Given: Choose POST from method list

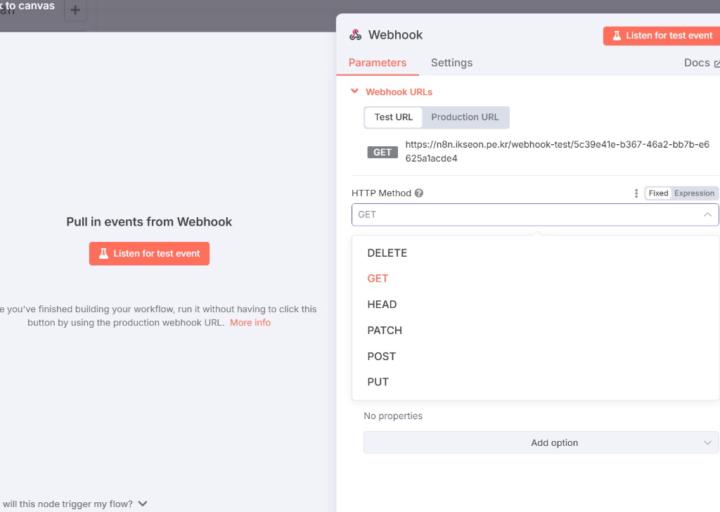Looking at the screenshot, I should click(535, 356).
